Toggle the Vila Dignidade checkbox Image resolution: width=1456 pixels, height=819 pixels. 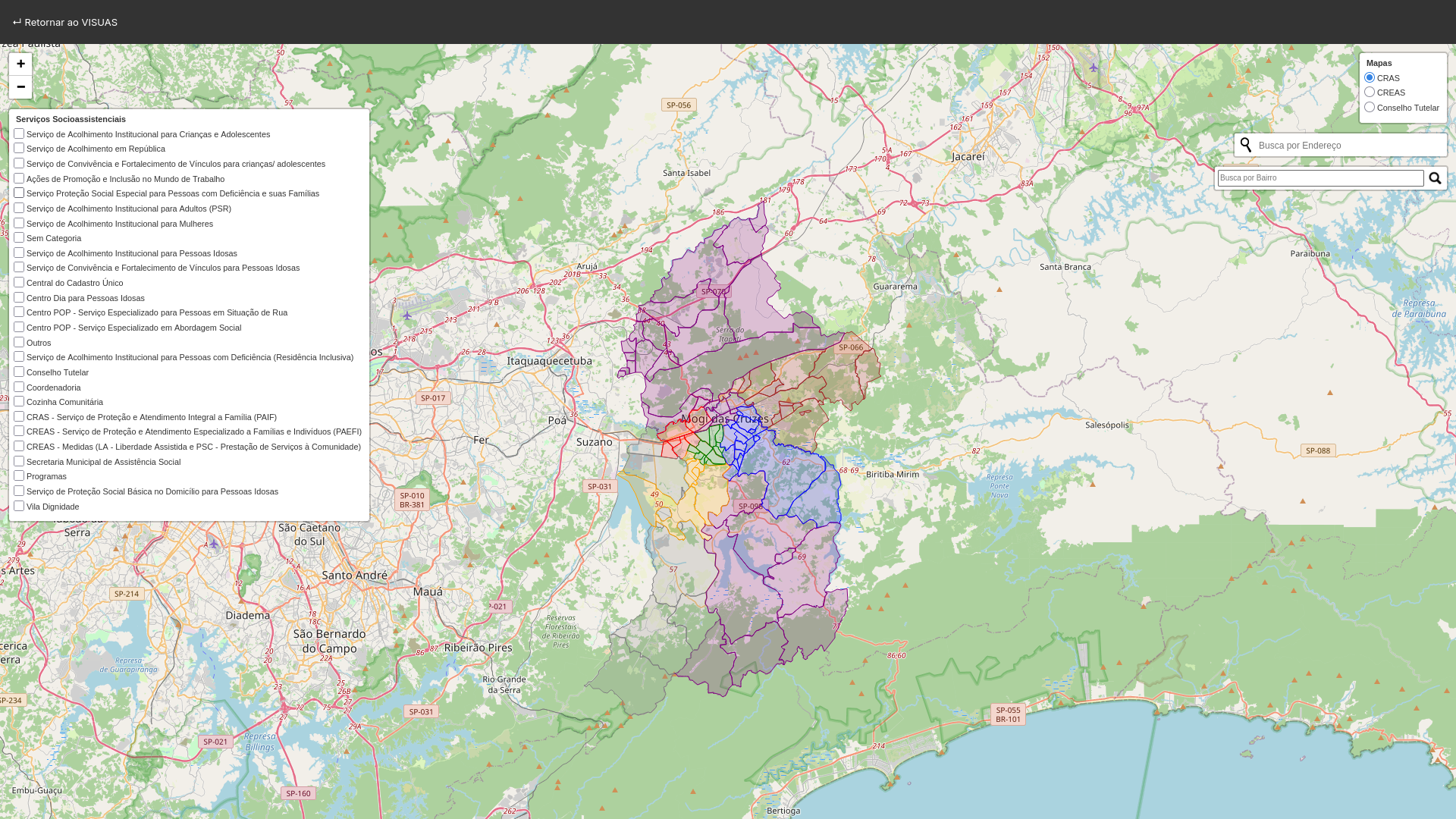click(x=19, y=506)
